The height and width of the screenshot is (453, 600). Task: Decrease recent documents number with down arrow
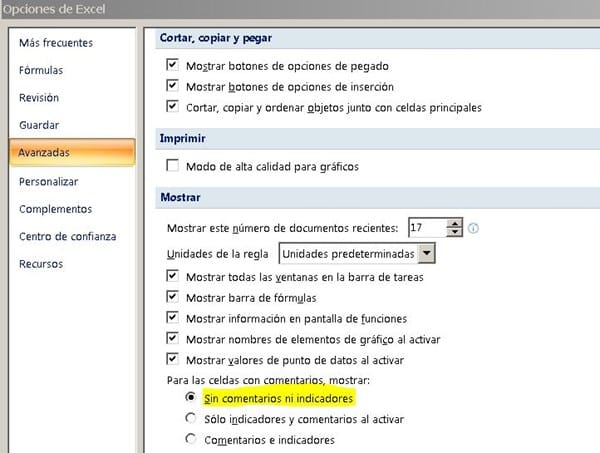tap(455, 232)
